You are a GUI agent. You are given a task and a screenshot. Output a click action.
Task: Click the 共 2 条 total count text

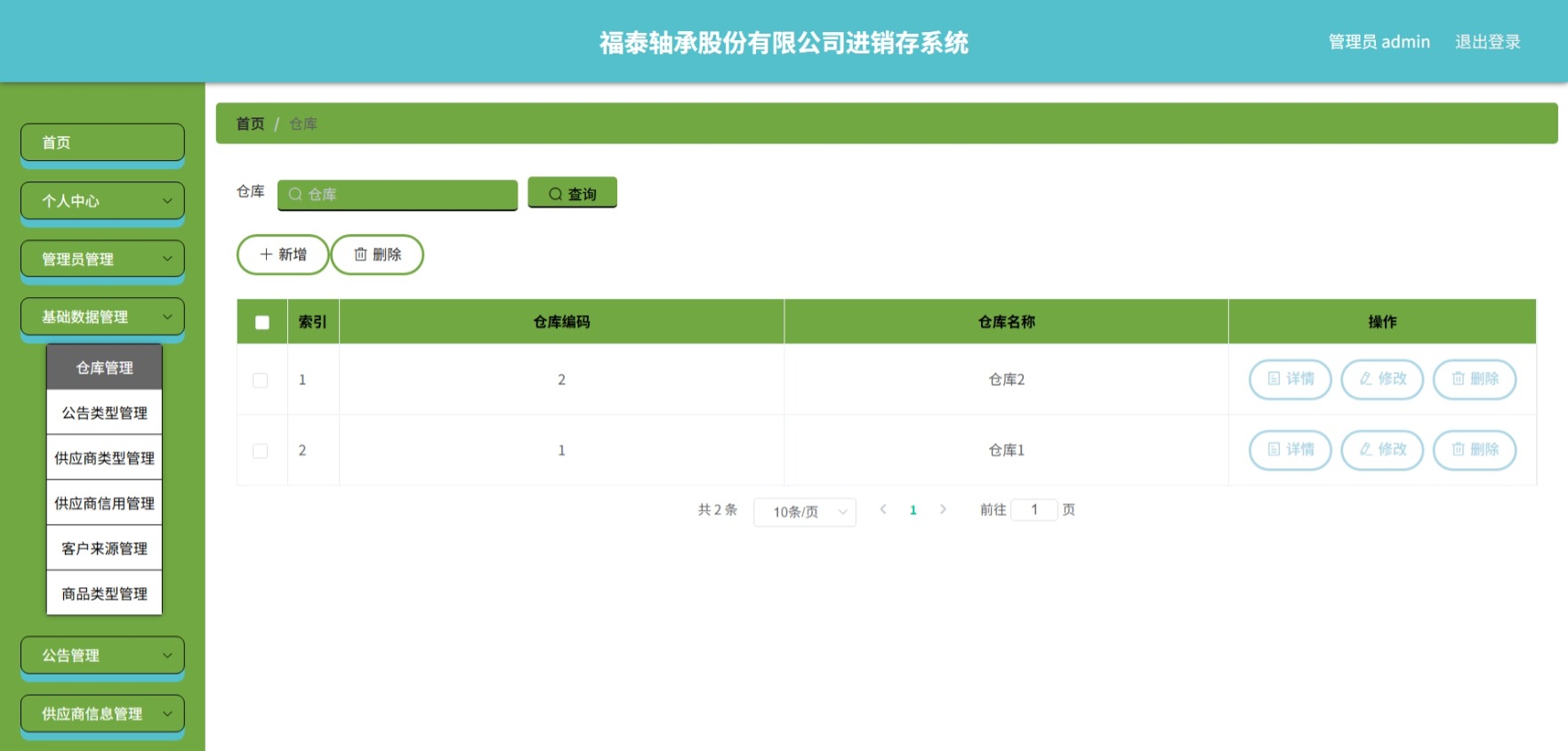[x=718, y=510]
